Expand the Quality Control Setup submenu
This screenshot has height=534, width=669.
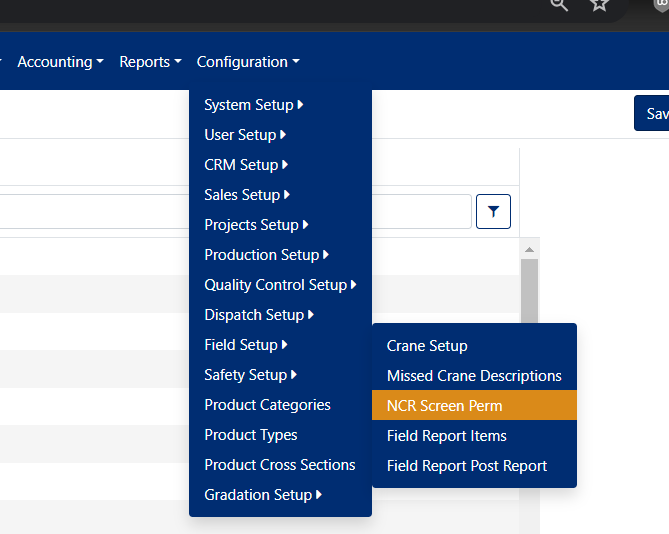tap(280, 285)
